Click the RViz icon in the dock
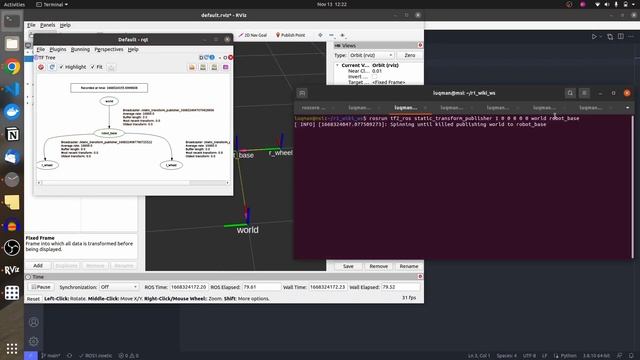640x360 pixels. [x=12, y=270]
